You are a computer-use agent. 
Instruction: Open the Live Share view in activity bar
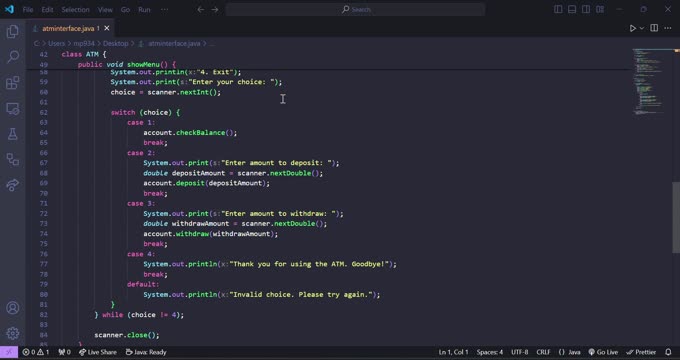(13, 185)
